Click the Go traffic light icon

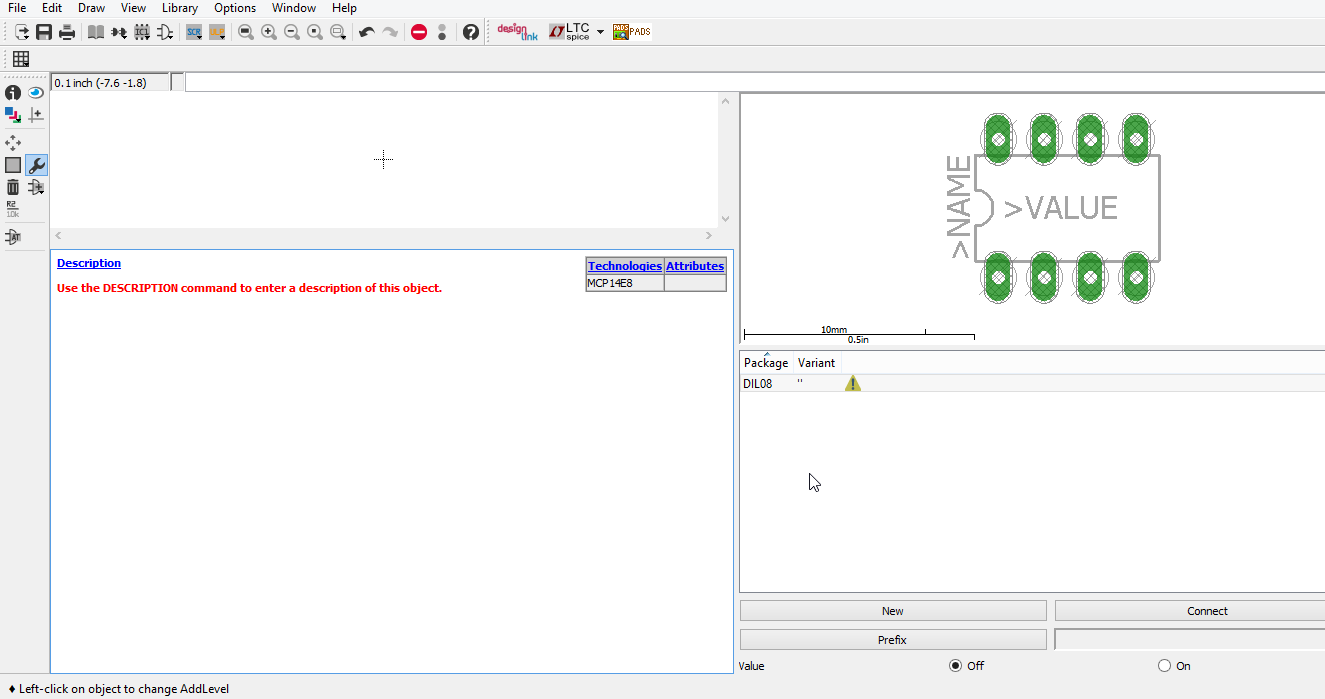point(442,32)
